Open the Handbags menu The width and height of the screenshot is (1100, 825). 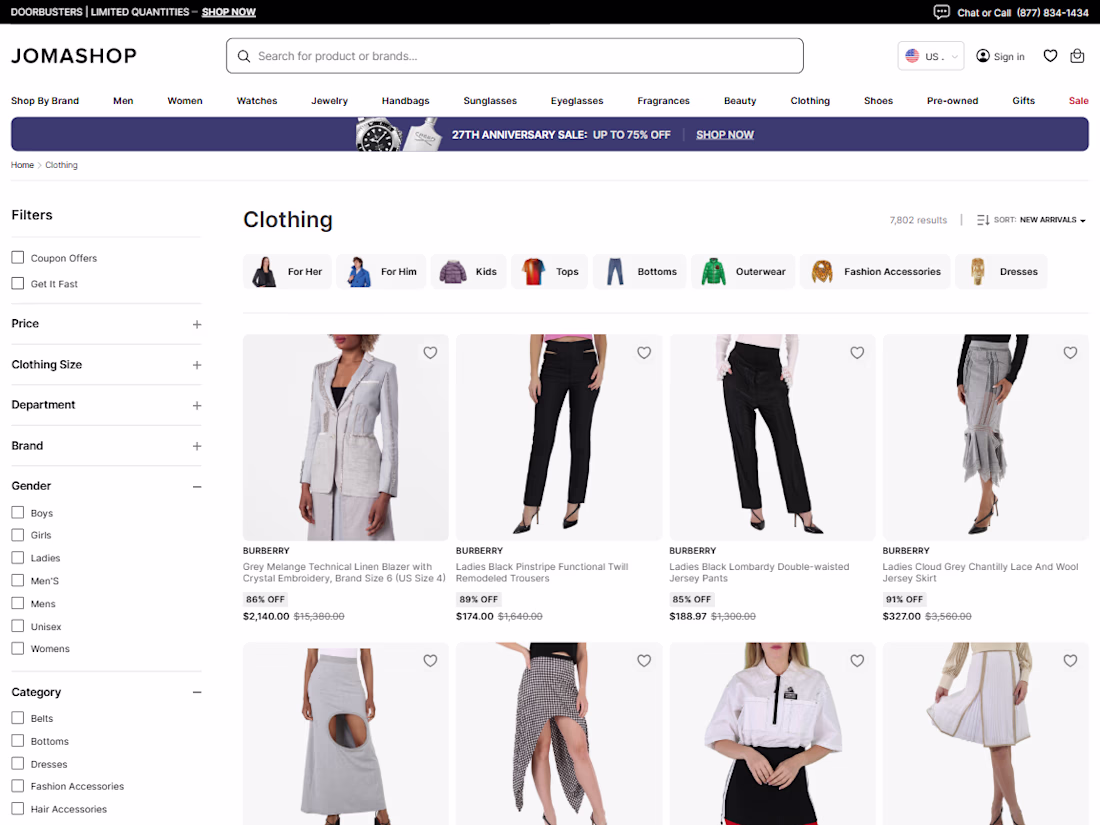[405, 101]
